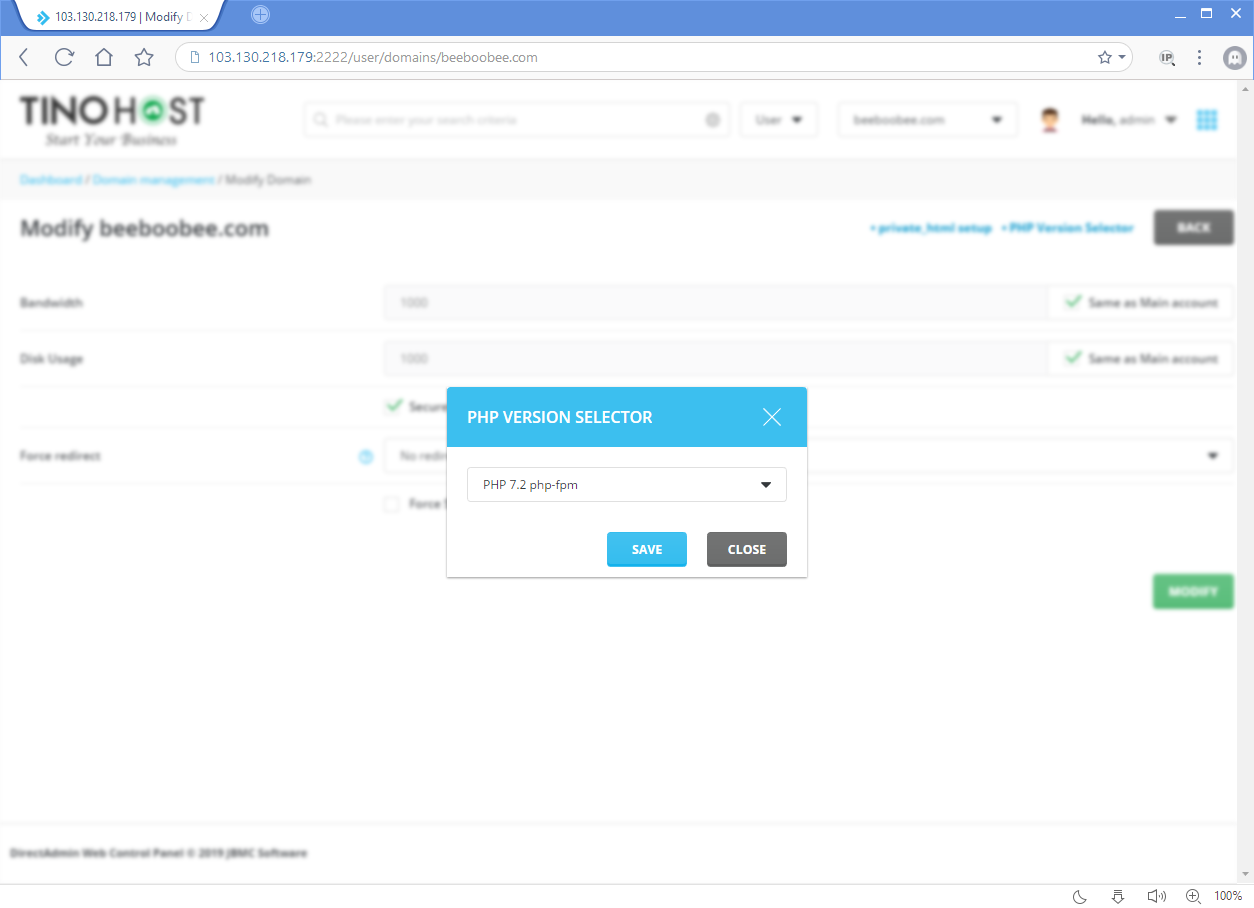This screenshot has width=1254, height=908.
Task: Click the CLOSE button in dialog
Action: 746,549
